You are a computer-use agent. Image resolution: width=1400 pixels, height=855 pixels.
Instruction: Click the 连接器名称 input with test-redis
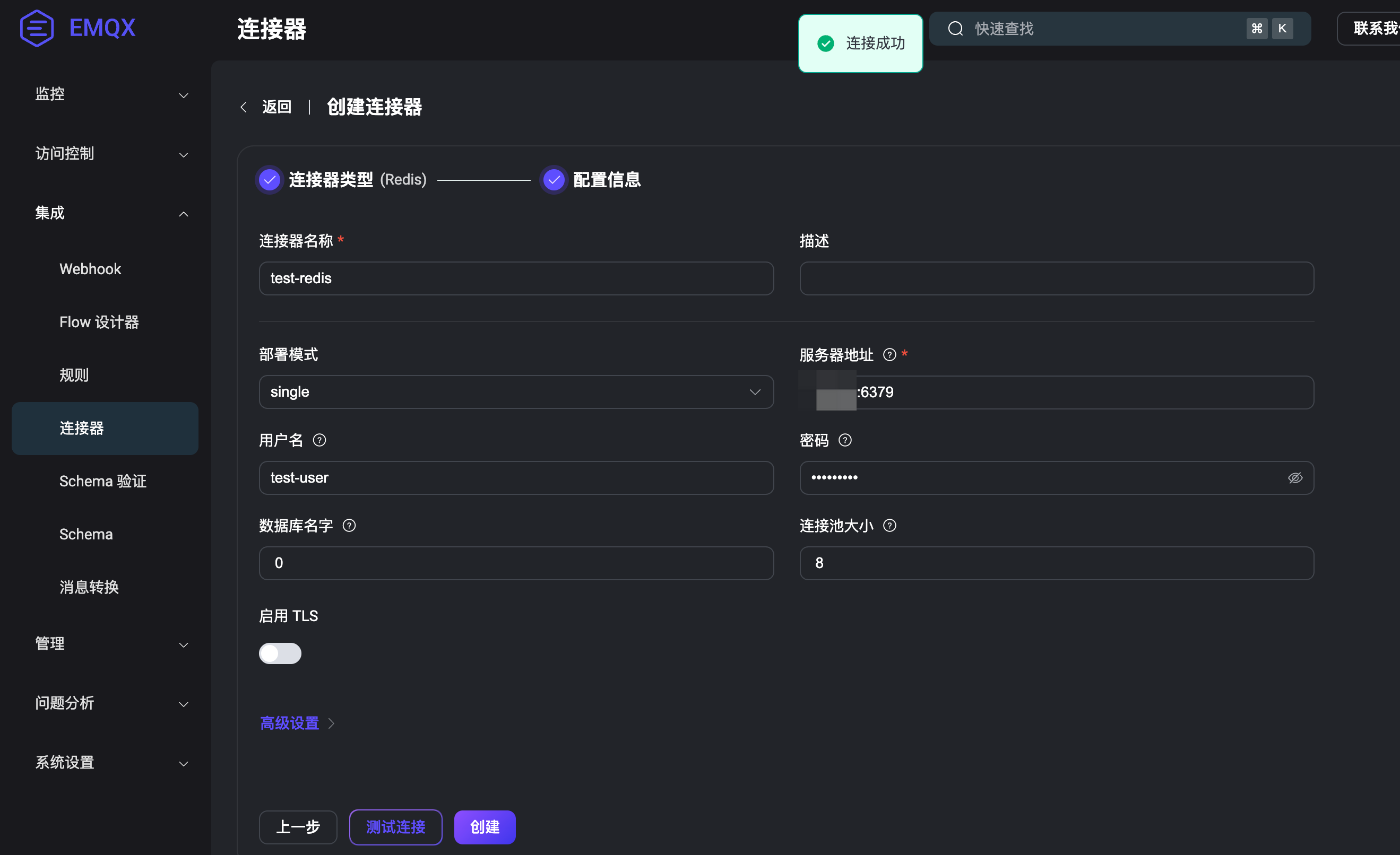tap(516, 278)
